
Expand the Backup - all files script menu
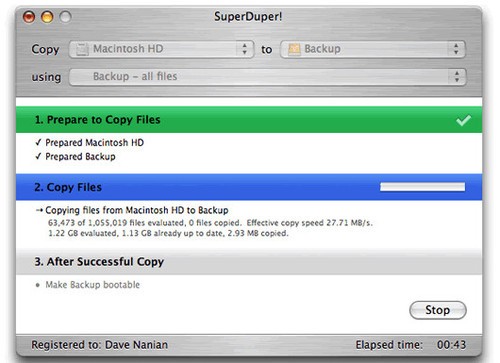tap(267, 77)
